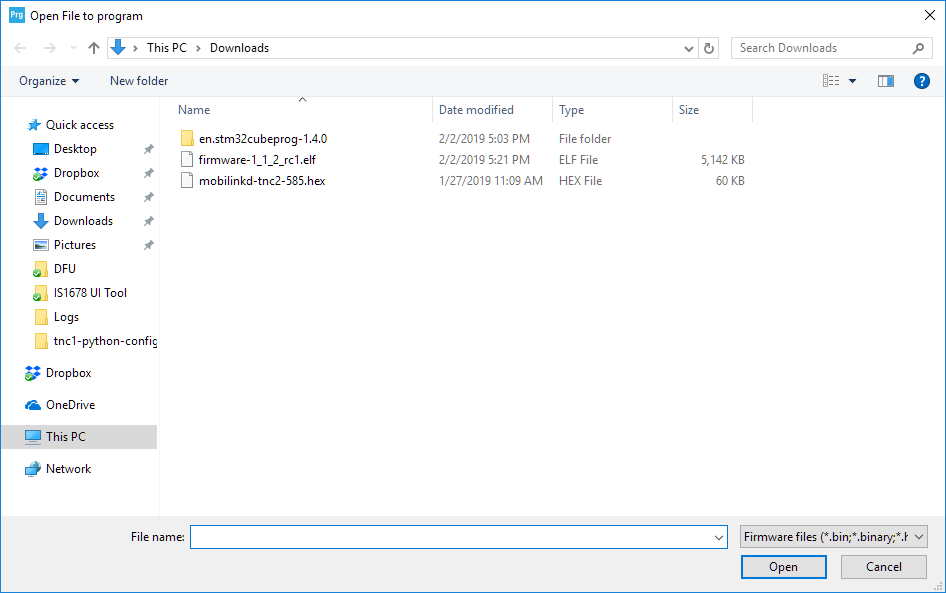Select the top-level Dropbox node
946x593 pixels.
click(x=68, y=373)
